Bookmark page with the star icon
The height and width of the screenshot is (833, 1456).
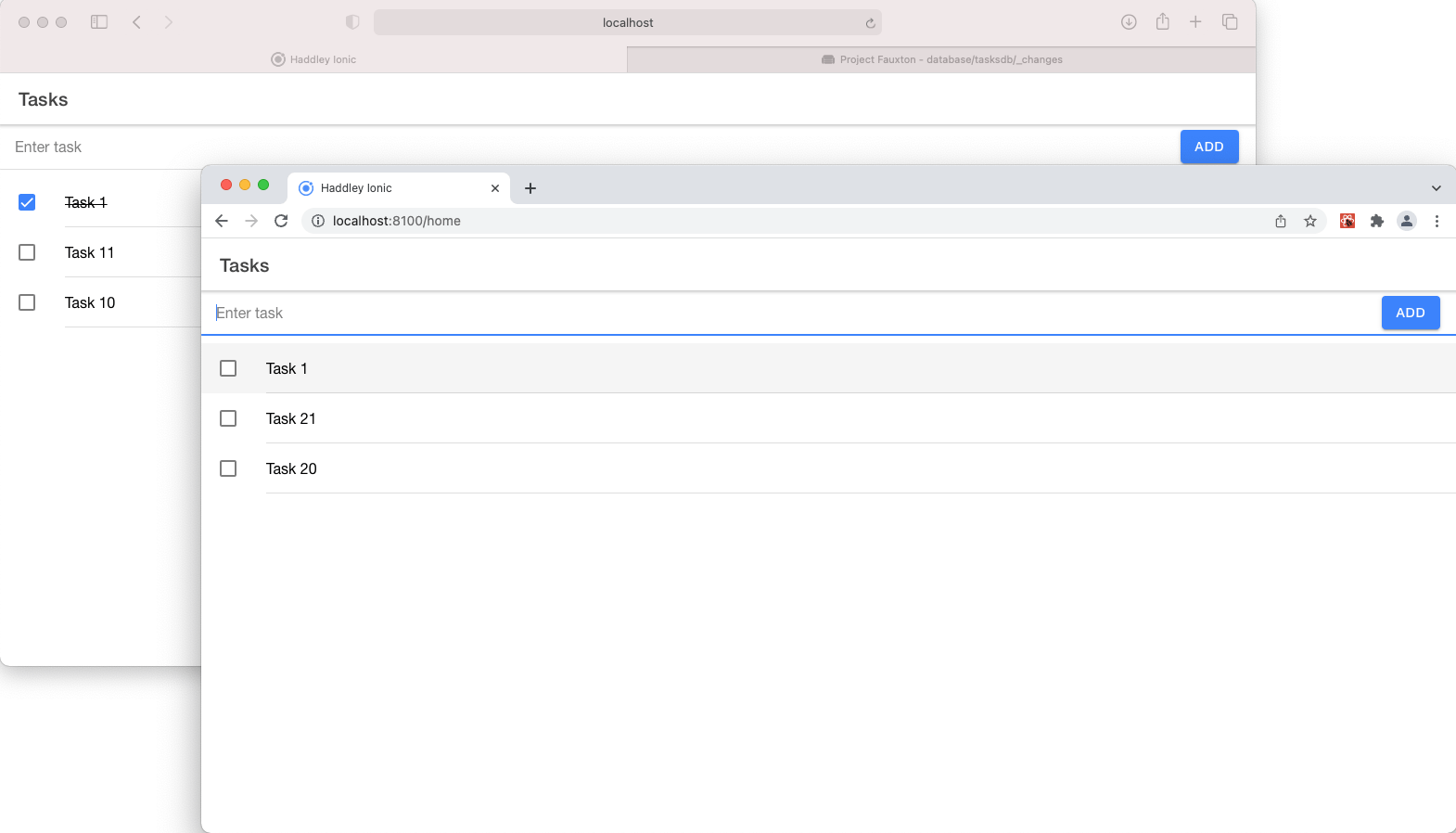(1310, 221)
